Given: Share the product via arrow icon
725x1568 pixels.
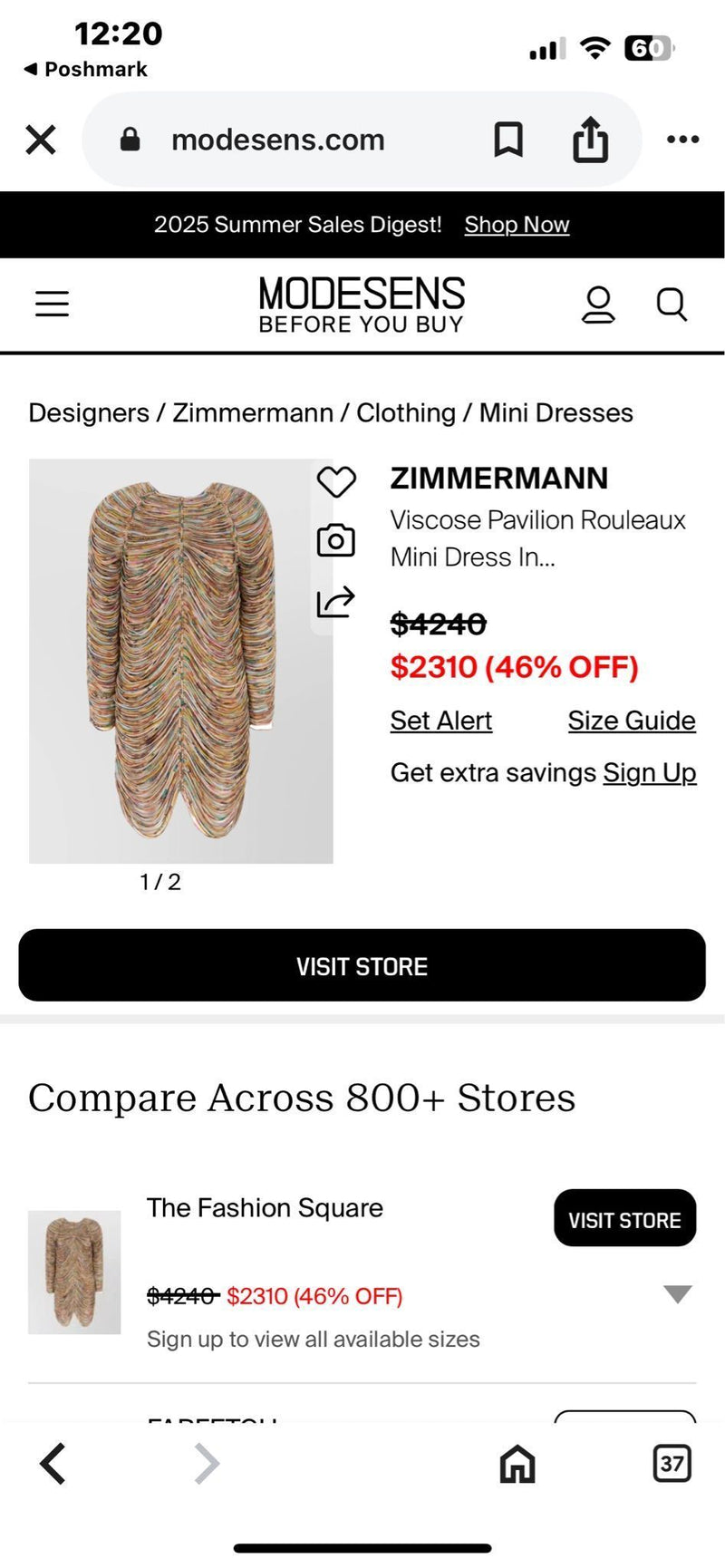Looking at the screenshot, I should click(336, 602).
